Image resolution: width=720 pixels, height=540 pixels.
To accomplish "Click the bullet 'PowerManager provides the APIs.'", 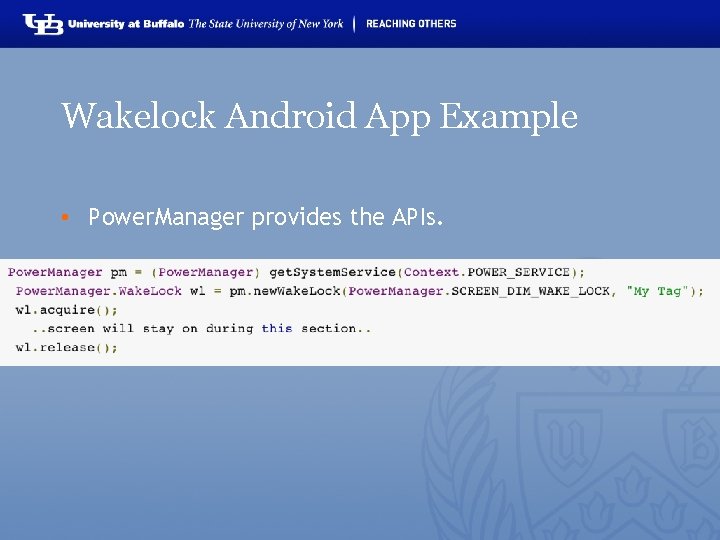I will [x=265, y=217].
